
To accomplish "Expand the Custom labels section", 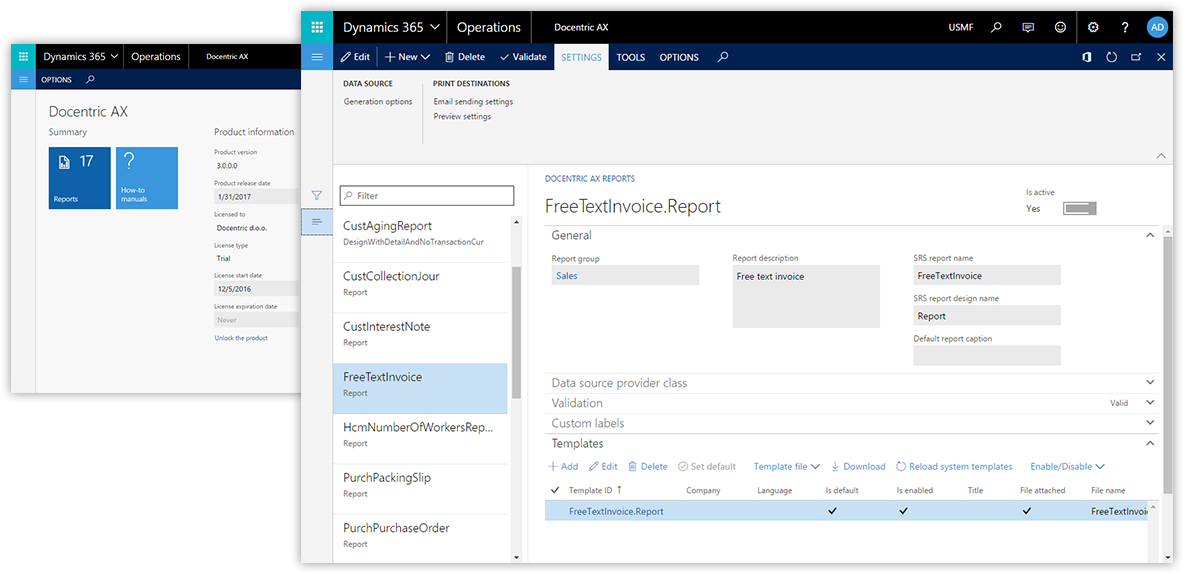I will (1150, 423).
